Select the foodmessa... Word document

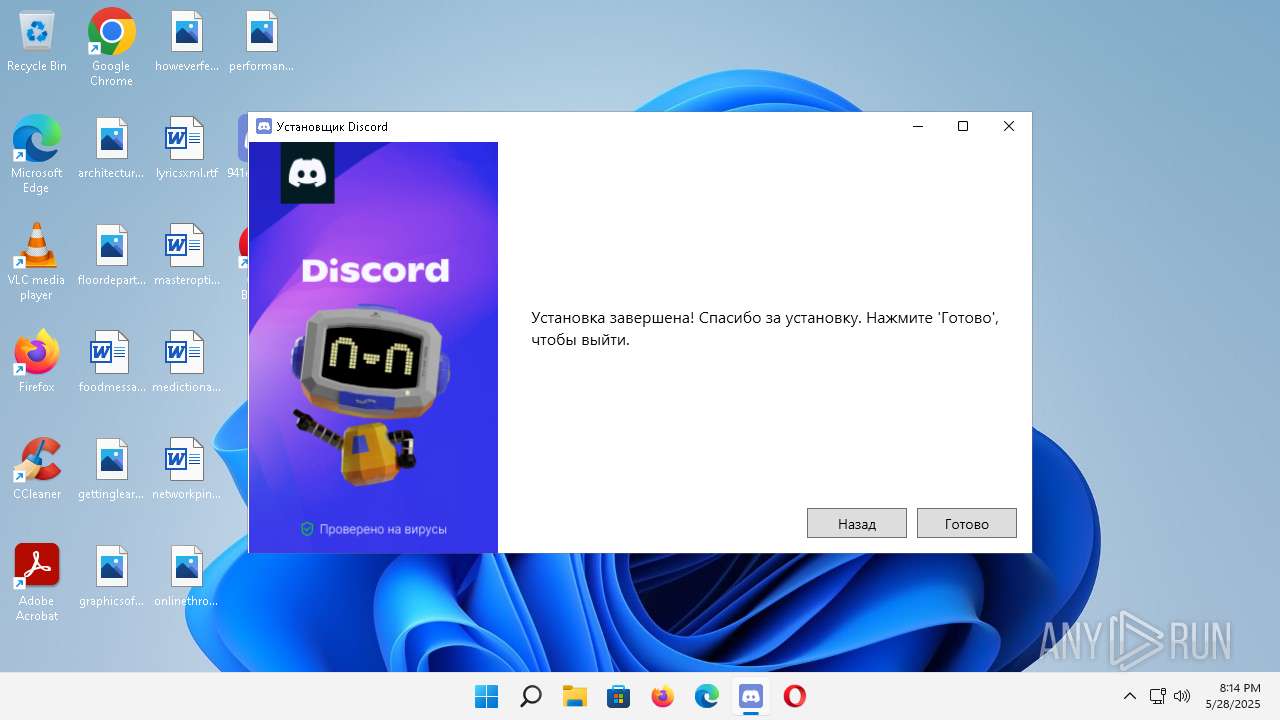tap(111, 362)
